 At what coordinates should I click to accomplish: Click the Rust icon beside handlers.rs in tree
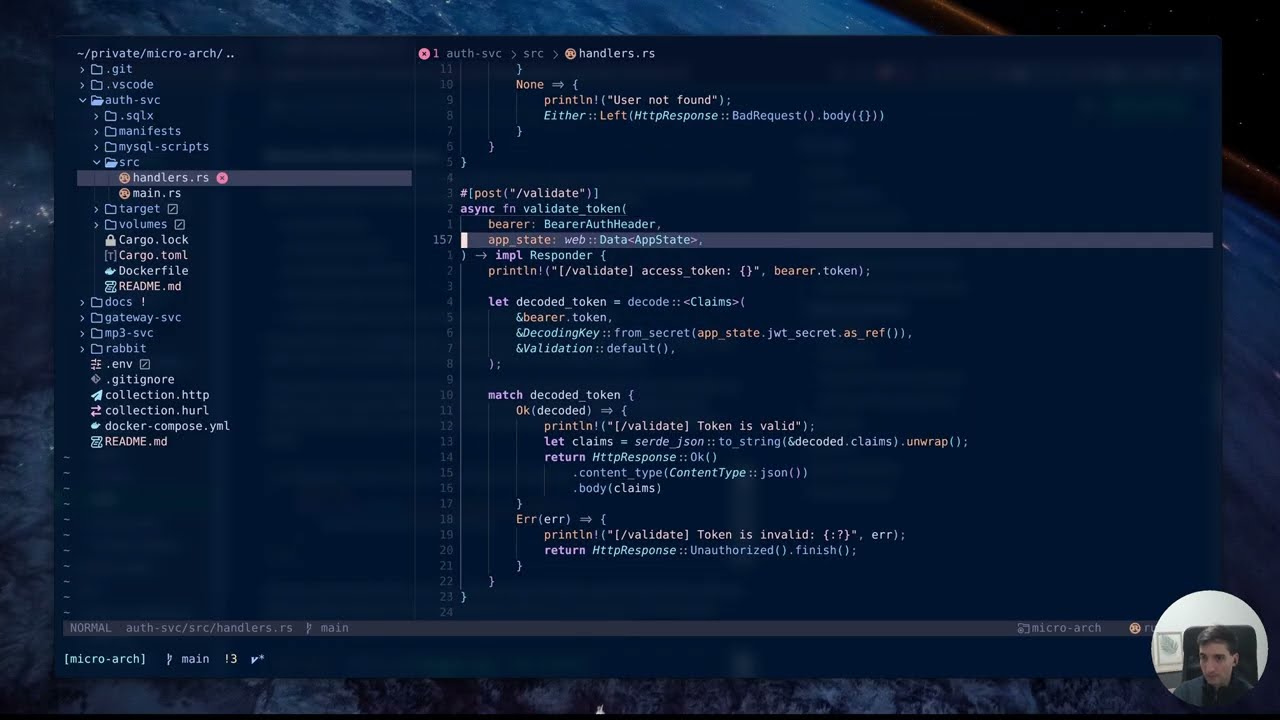(125, 178)
